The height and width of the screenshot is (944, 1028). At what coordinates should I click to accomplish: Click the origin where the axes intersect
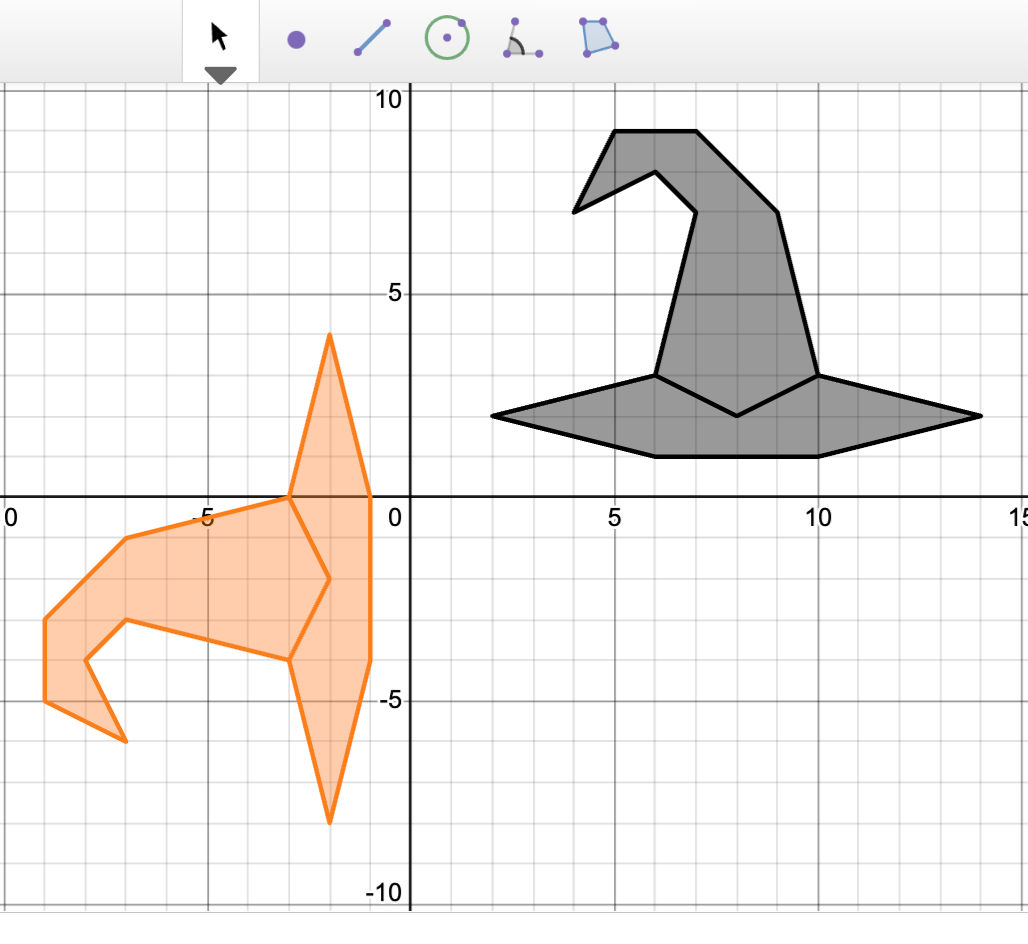411,496
